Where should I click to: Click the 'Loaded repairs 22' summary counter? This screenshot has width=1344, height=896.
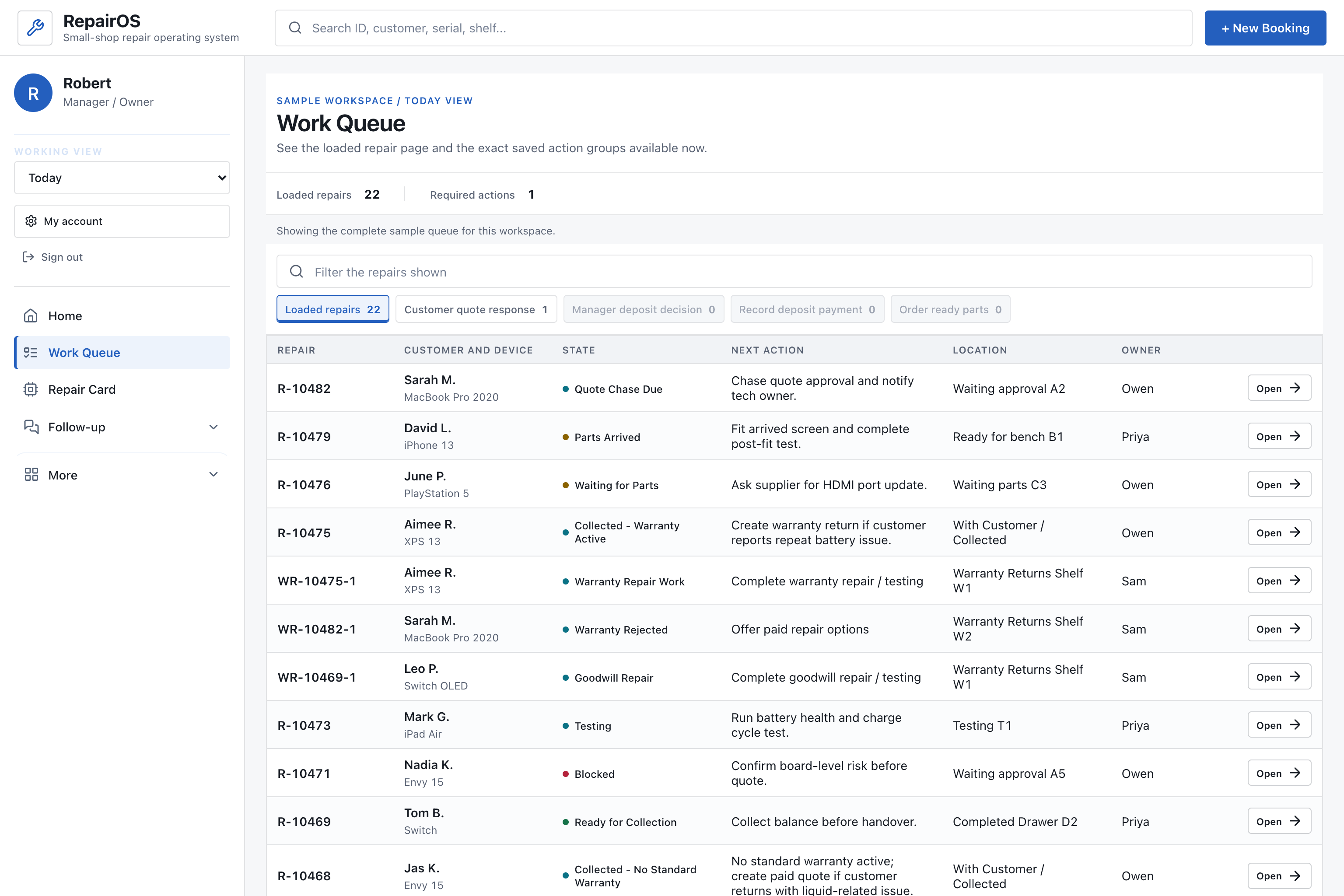(x=328, y=194)
